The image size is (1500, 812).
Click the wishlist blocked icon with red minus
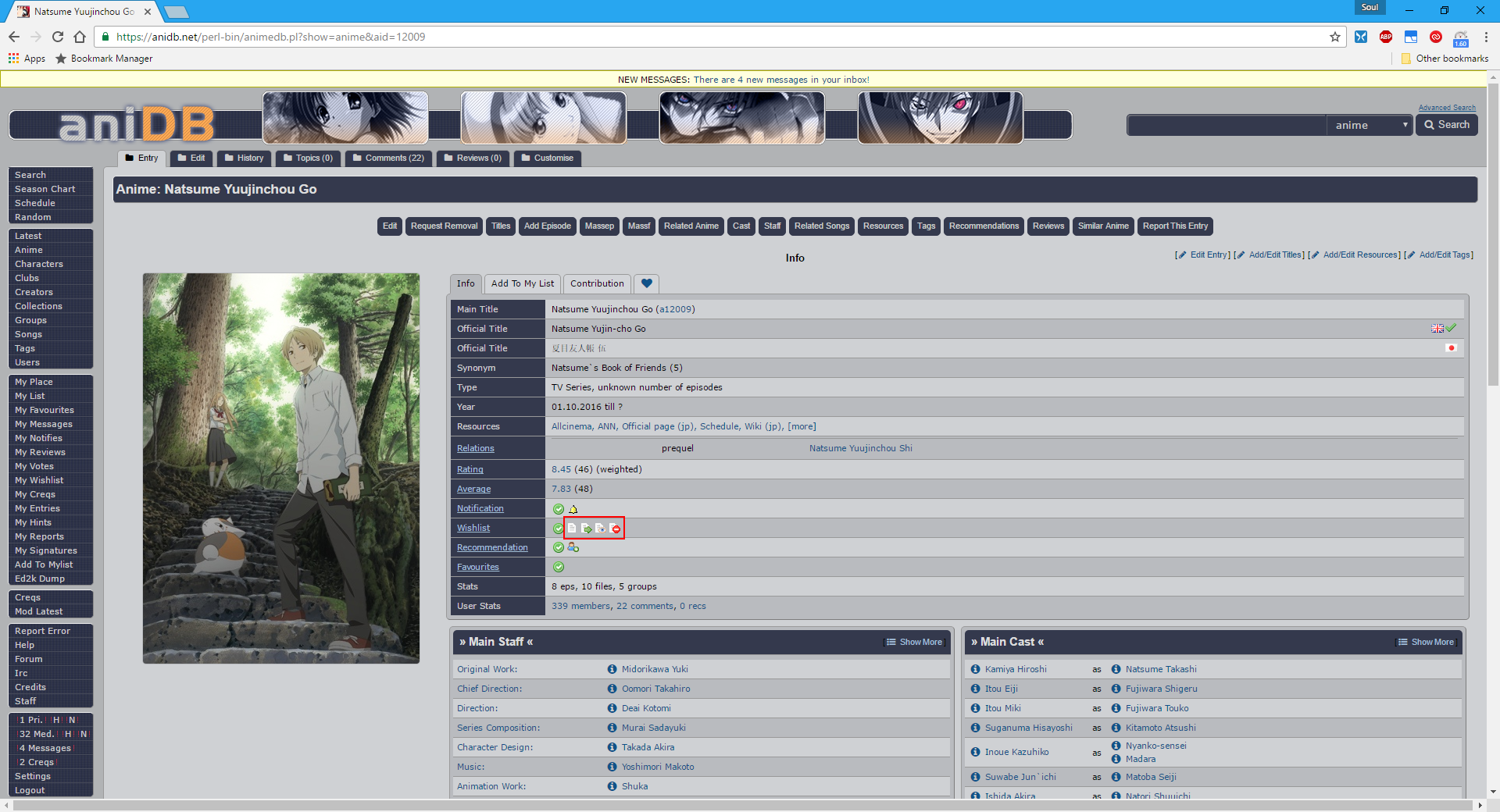tap(616, 529)
